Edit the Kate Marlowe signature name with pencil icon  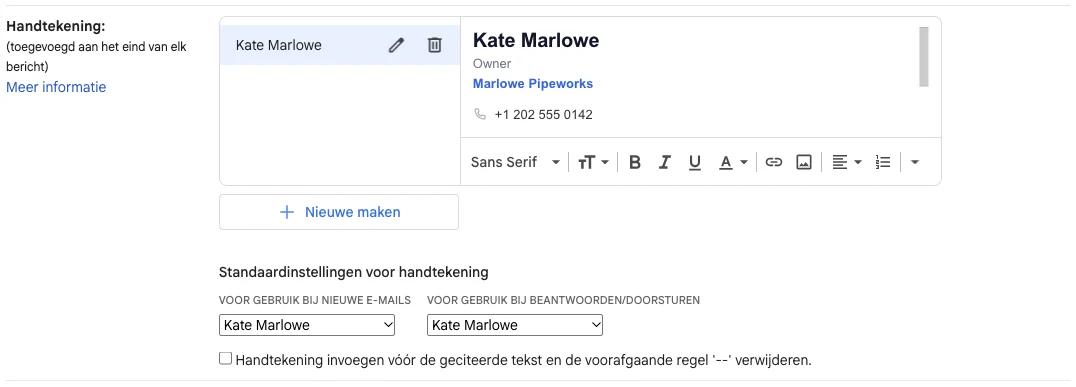(x=396, y=45)
